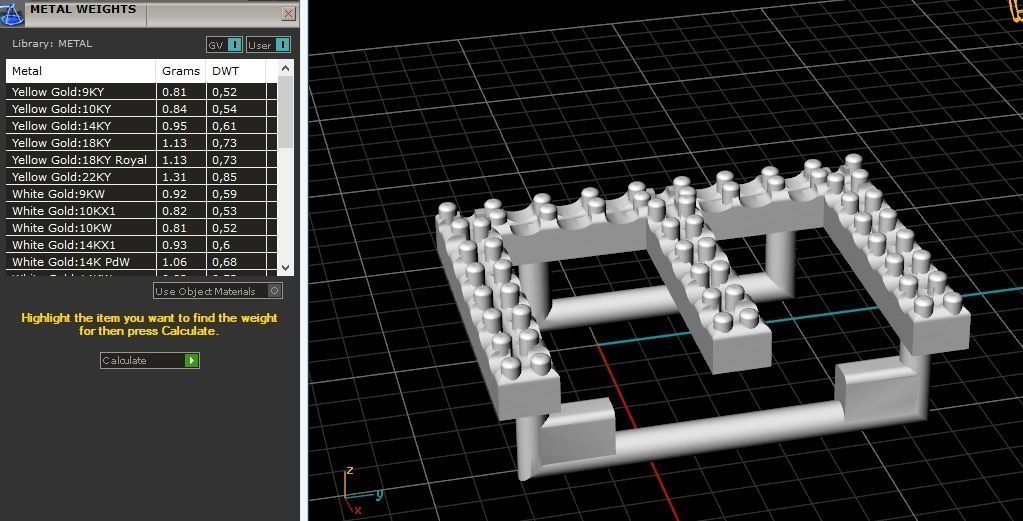Enable Use Object Materials option

218,291
